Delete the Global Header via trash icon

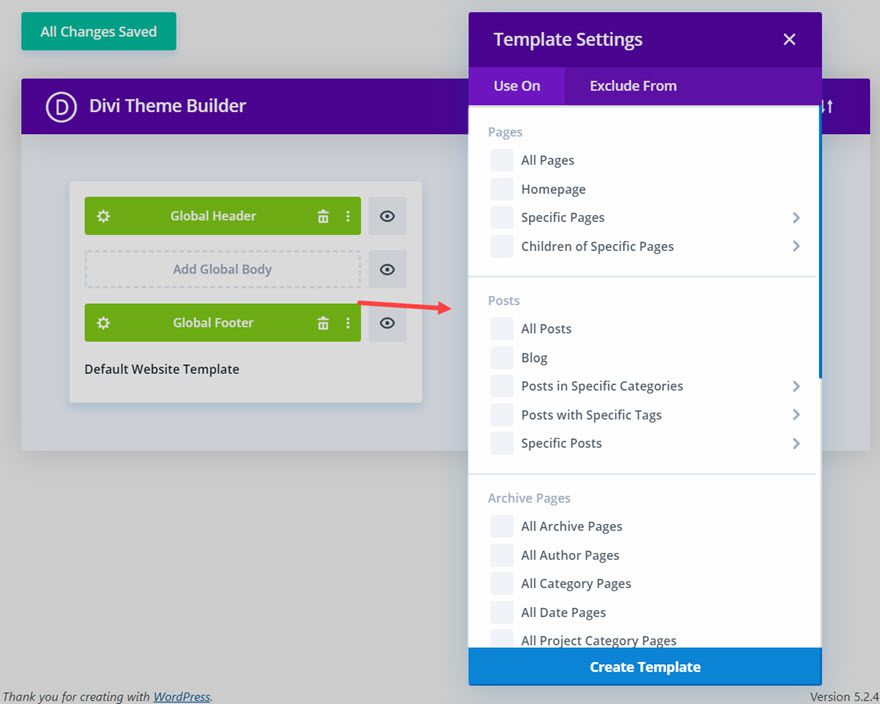click(x=323, y=216)
